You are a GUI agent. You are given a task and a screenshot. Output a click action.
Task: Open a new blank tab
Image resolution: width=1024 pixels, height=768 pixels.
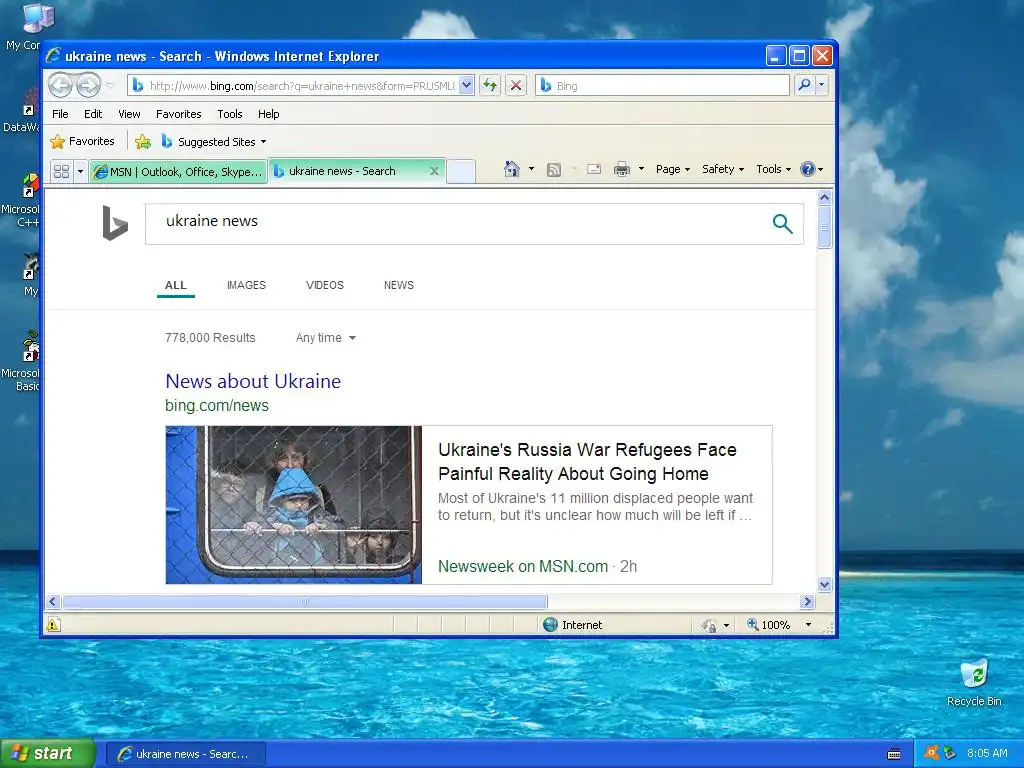(x=461, y=171)
